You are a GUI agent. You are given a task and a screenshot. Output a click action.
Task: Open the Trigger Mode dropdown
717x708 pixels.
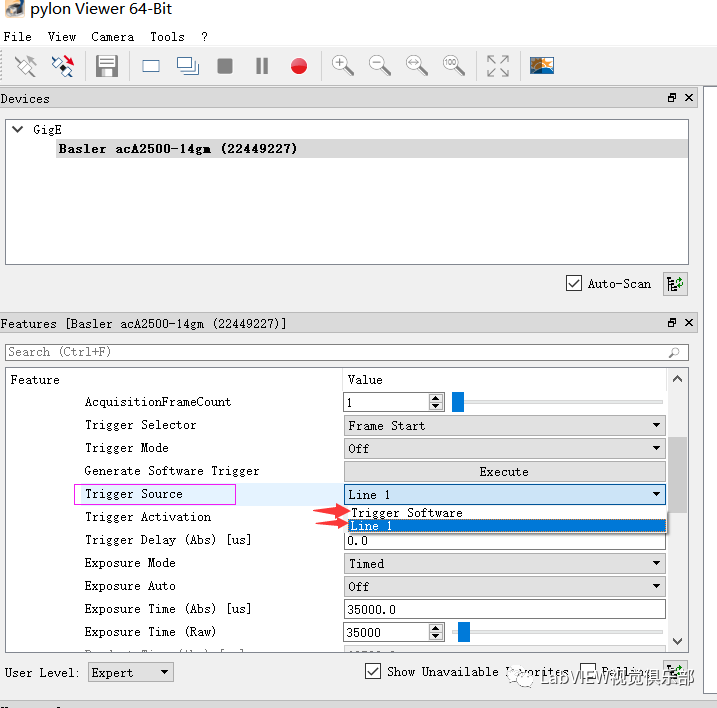(504, 449)
